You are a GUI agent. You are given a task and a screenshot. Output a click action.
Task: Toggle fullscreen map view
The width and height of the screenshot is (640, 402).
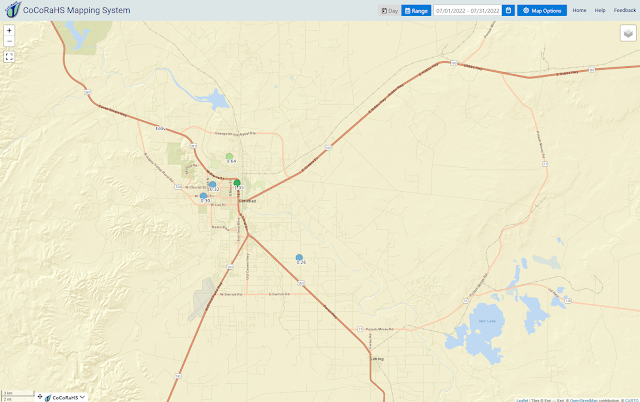coord(9,57)
